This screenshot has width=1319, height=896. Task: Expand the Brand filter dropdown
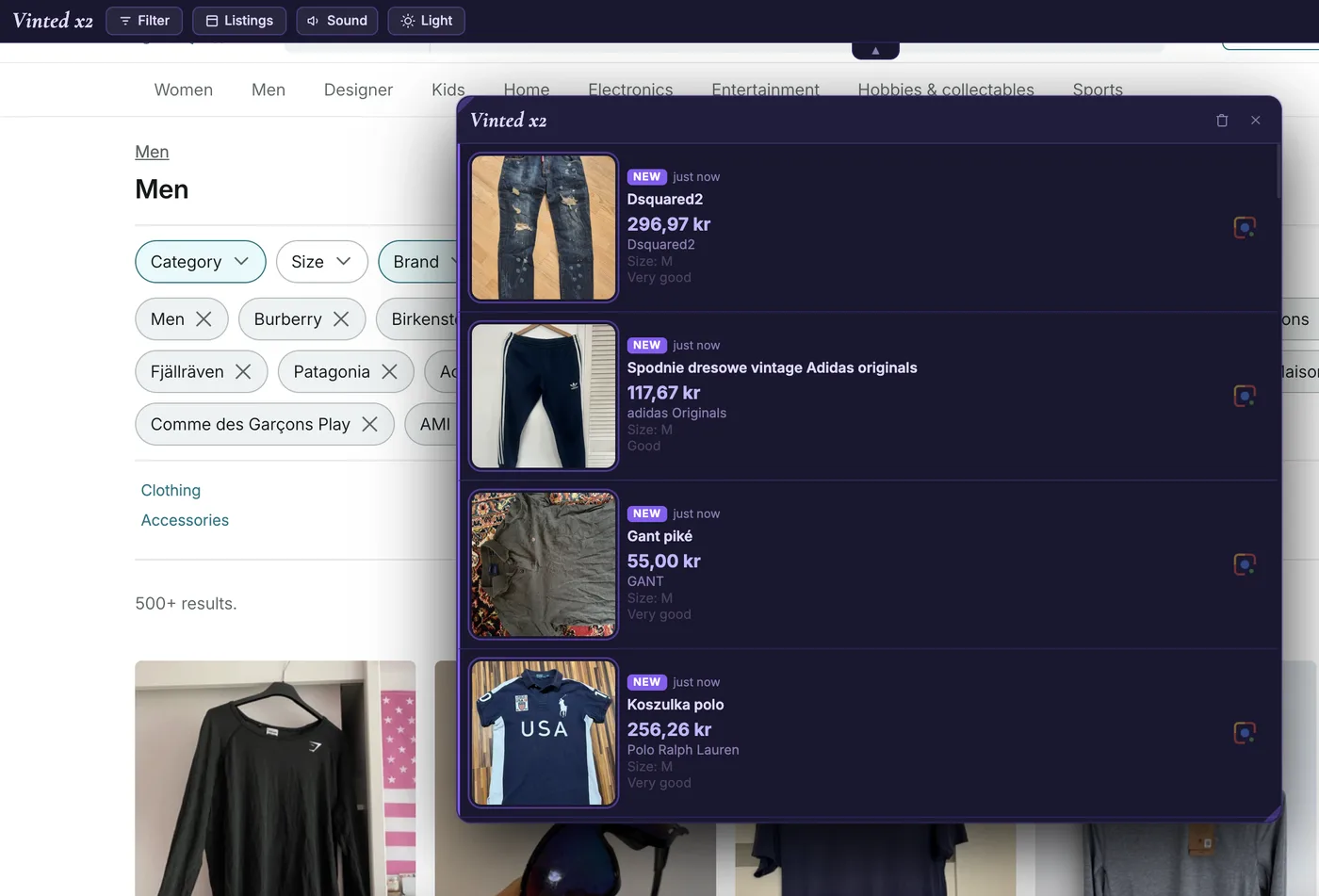(419, 262)
